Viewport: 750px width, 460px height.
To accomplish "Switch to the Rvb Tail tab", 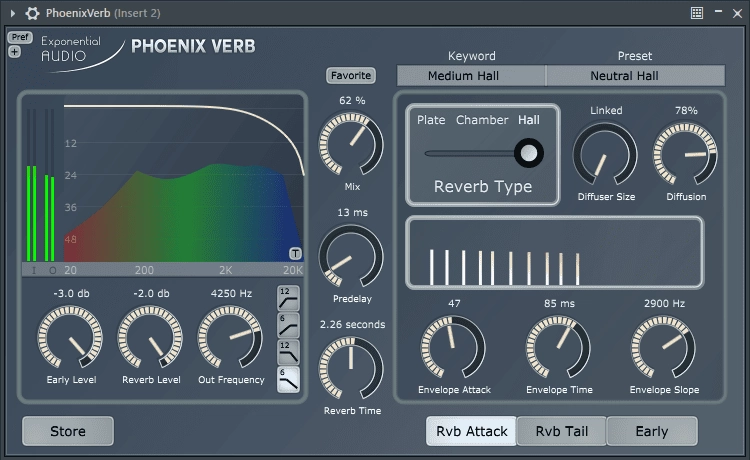I will click(562, 431).
